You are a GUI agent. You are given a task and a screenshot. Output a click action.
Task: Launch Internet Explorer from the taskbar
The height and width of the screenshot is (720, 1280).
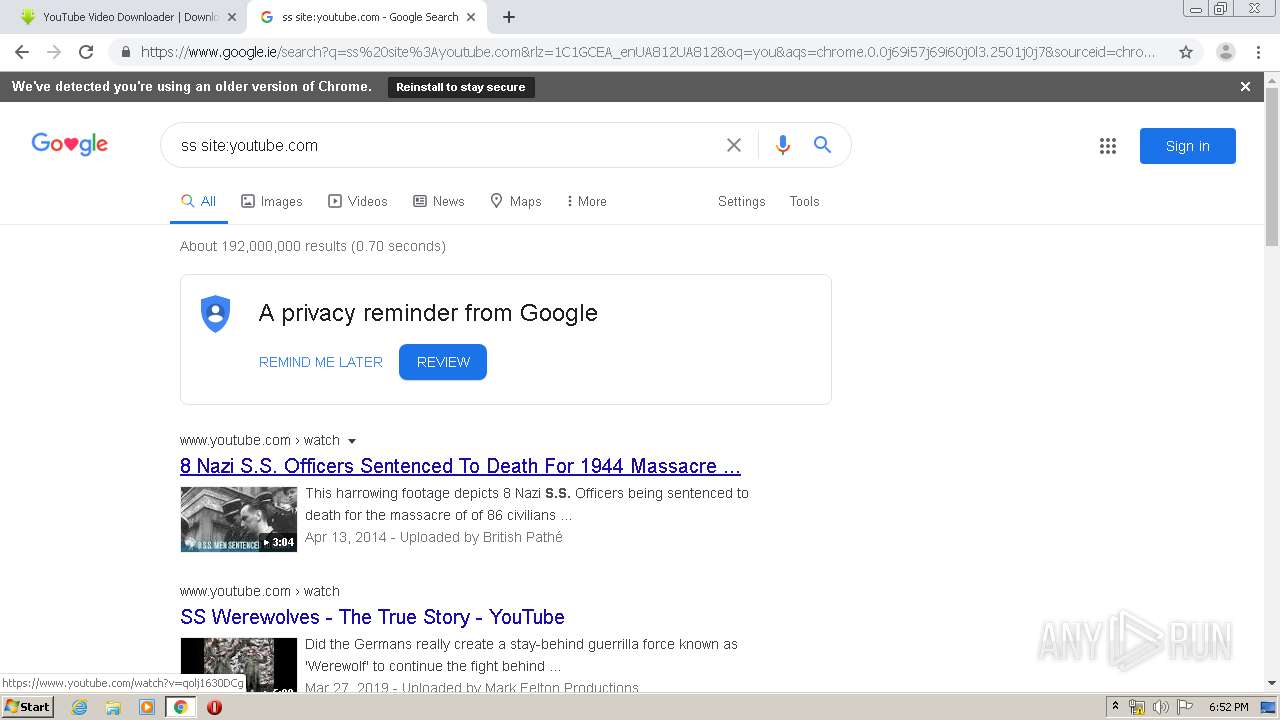coord(80,707)
